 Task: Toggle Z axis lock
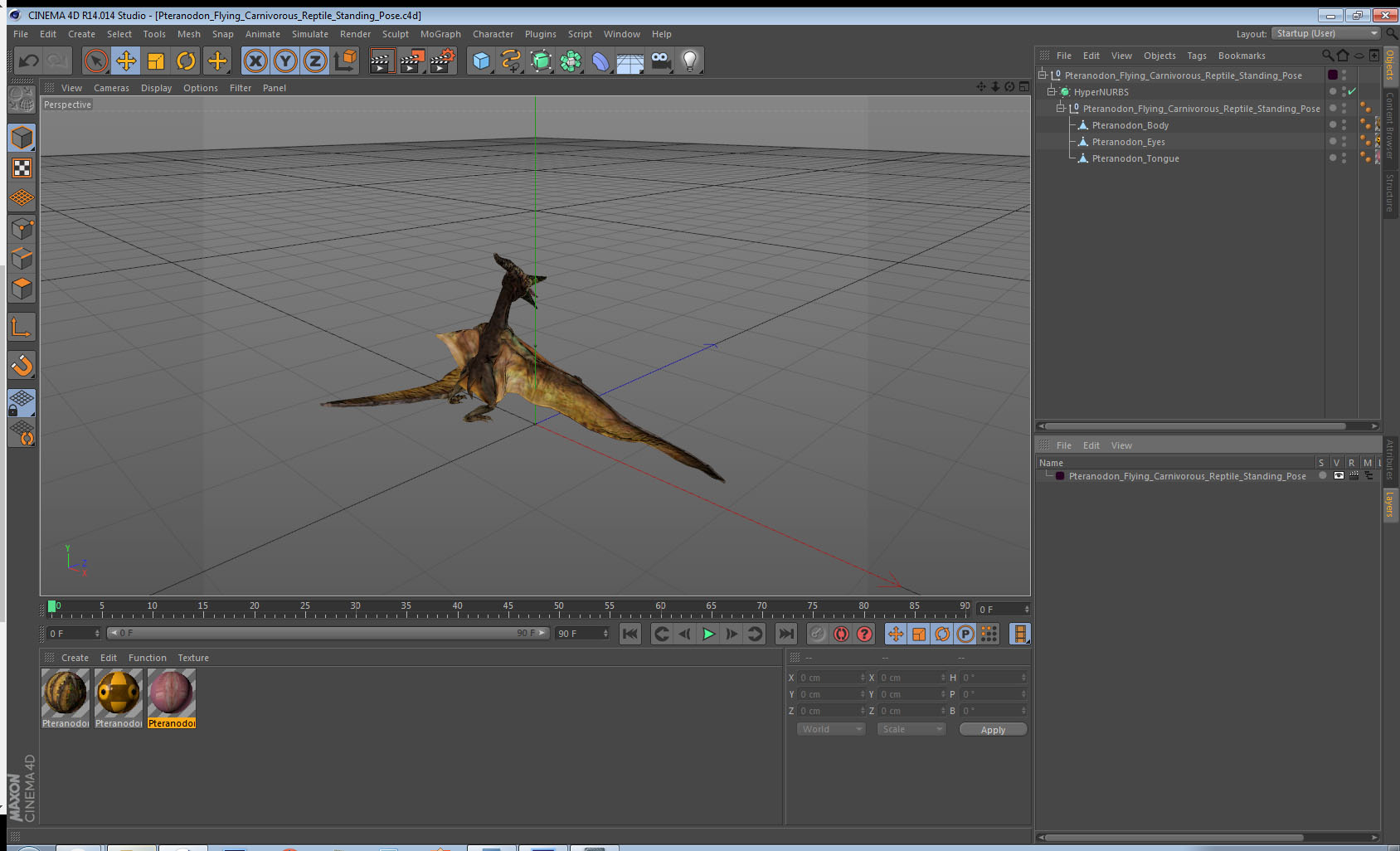pyautogui.click(x=315, y=61)
